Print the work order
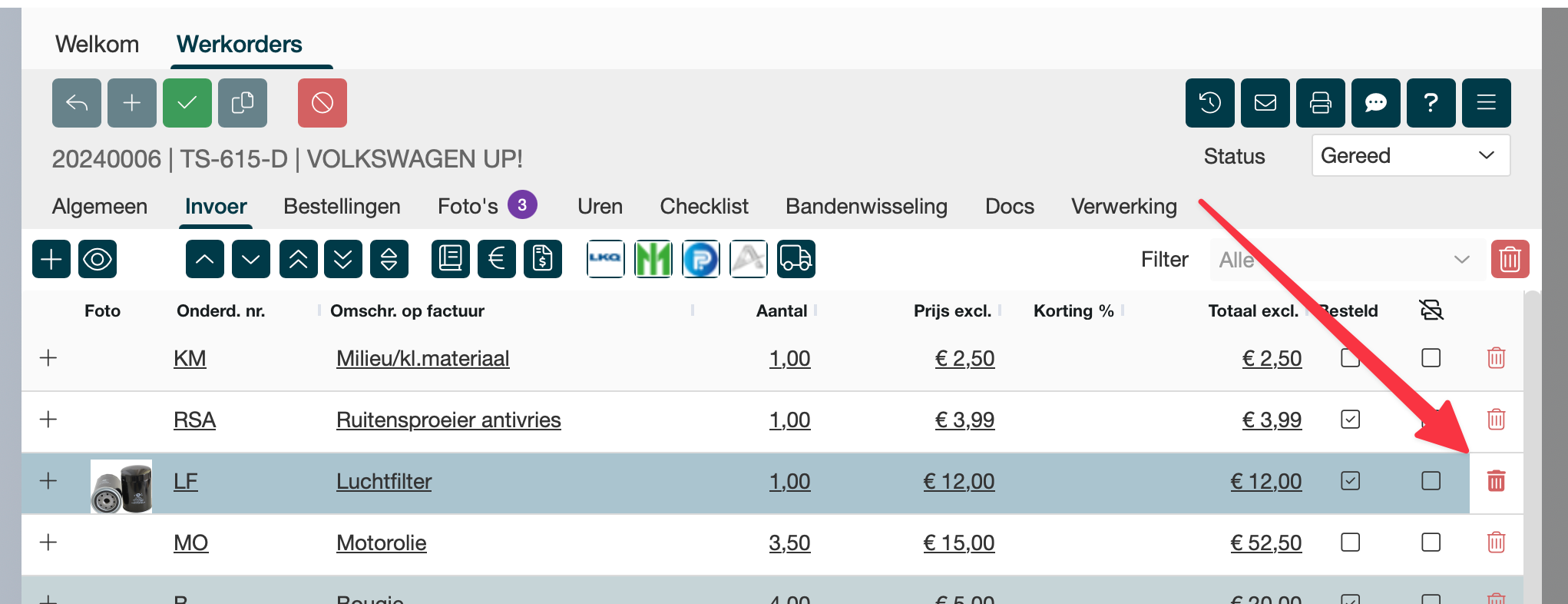This screenshot has width=1568, height=604. (x=1320, y=103)
